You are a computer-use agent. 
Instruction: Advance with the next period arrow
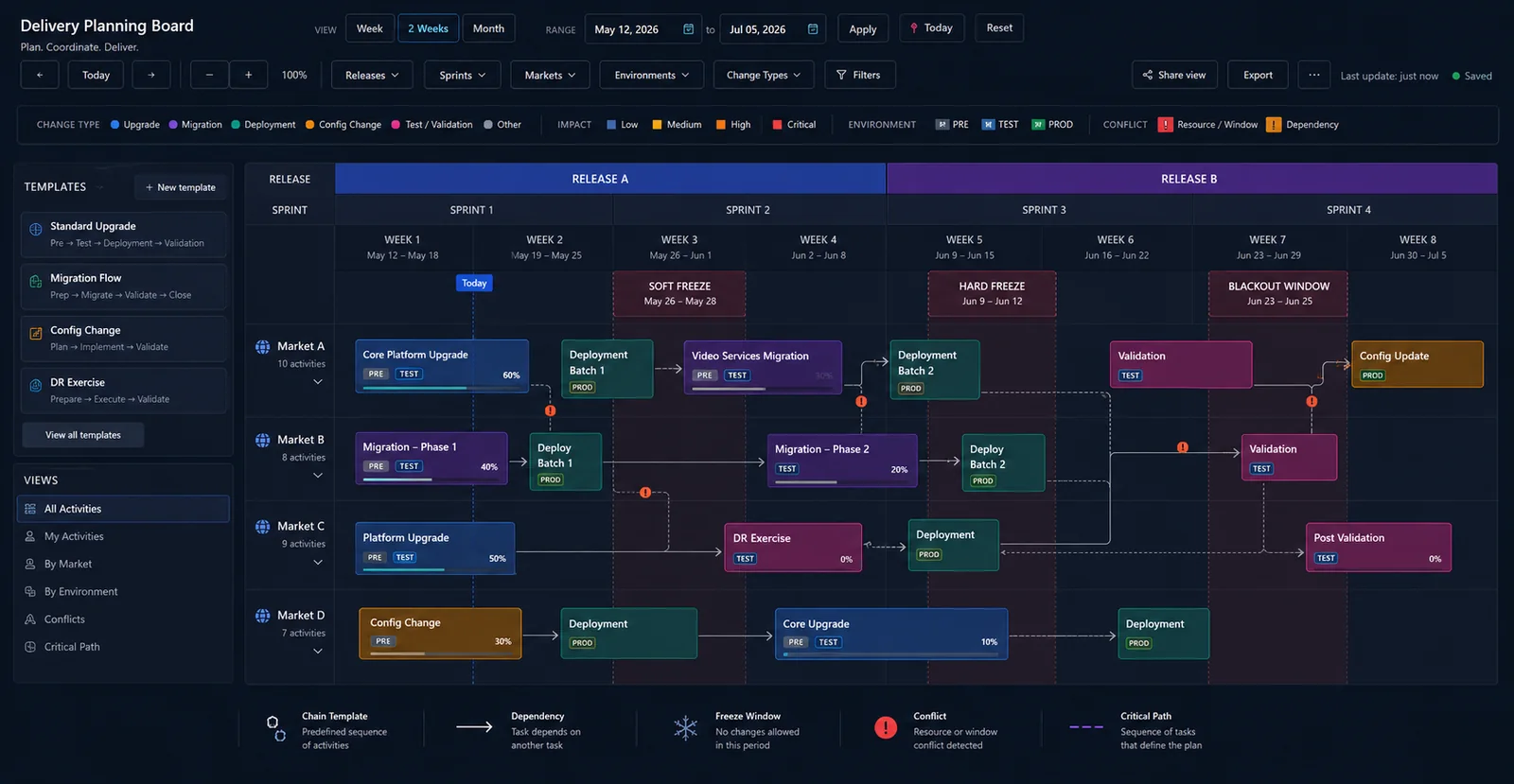click(151, 75)
